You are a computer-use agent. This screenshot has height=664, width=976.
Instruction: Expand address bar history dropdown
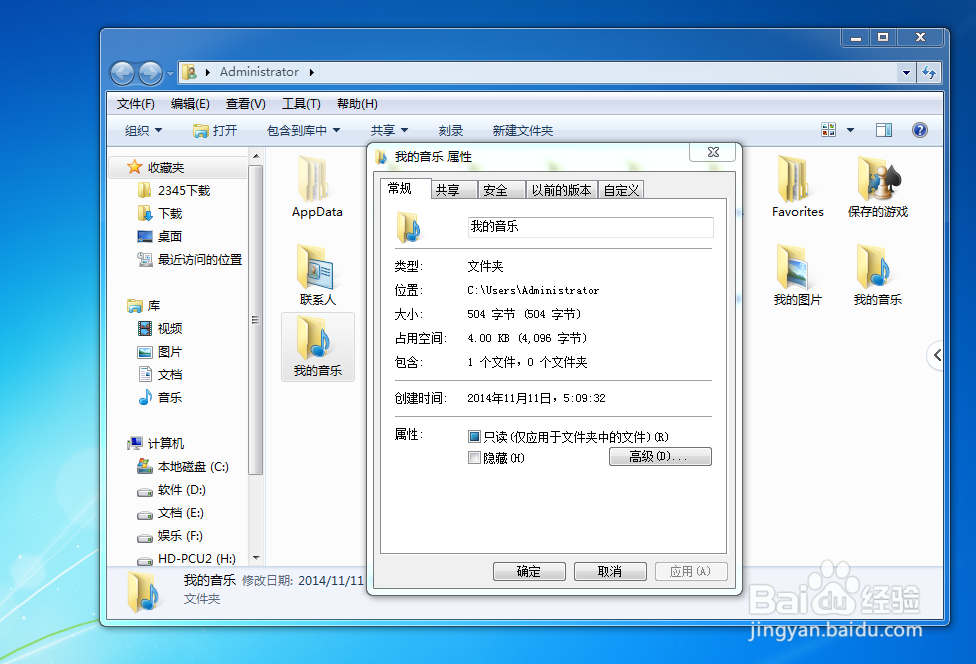(906, 73)
